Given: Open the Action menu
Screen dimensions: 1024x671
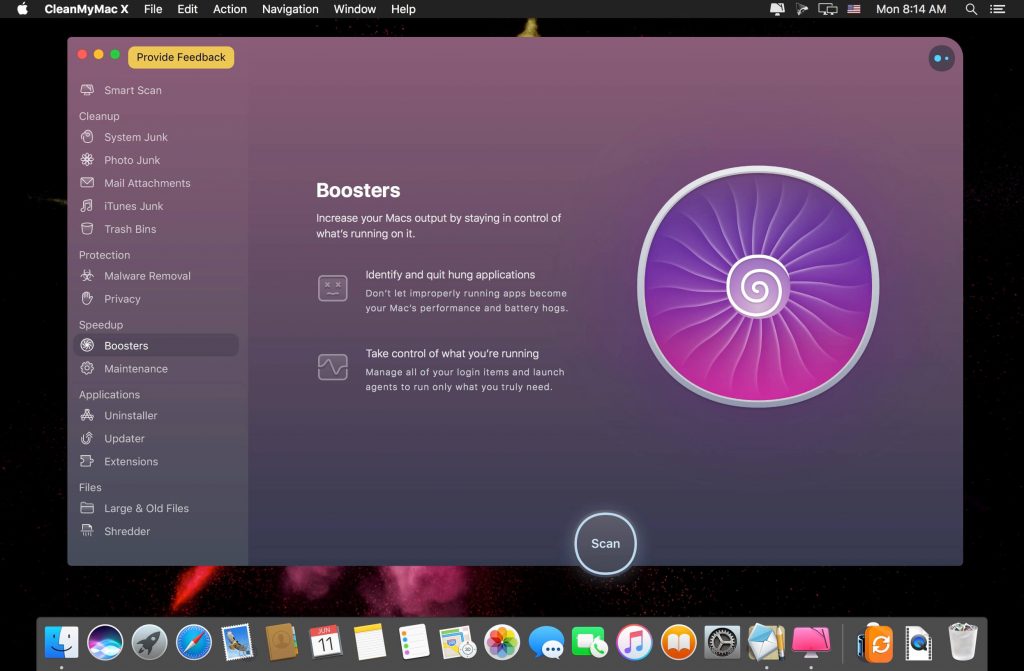Looking at the screenshot, I should coord(230,9).
